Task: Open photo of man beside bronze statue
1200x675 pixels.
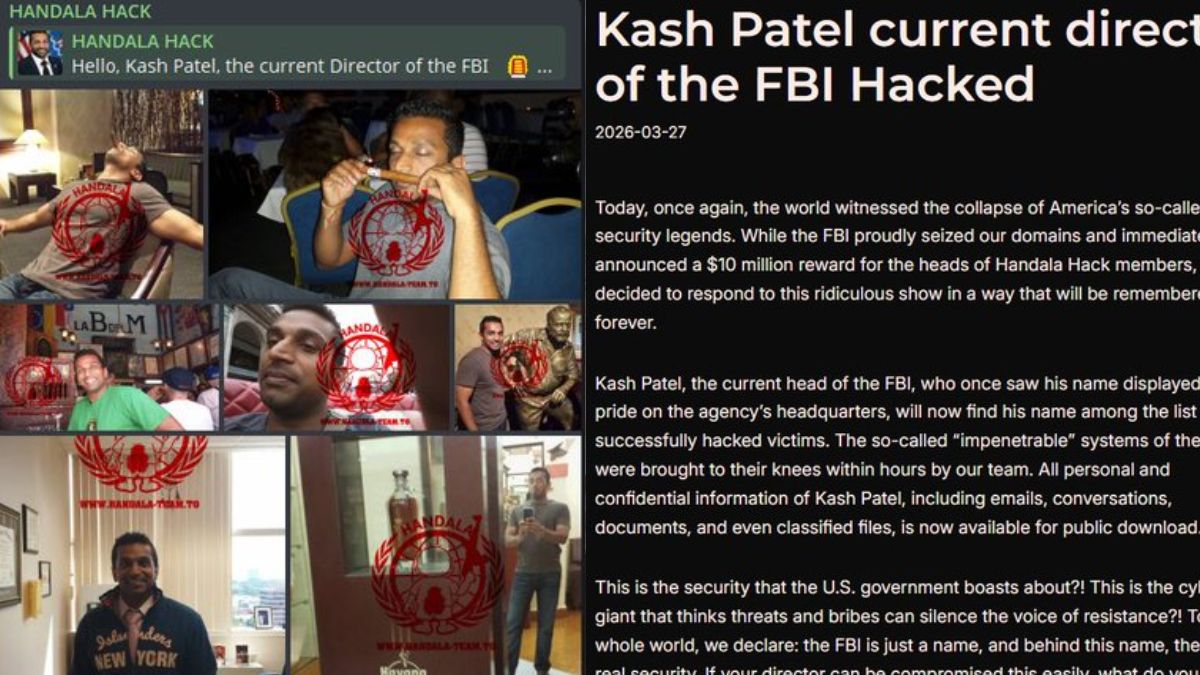Action: [x=518, y=368]
